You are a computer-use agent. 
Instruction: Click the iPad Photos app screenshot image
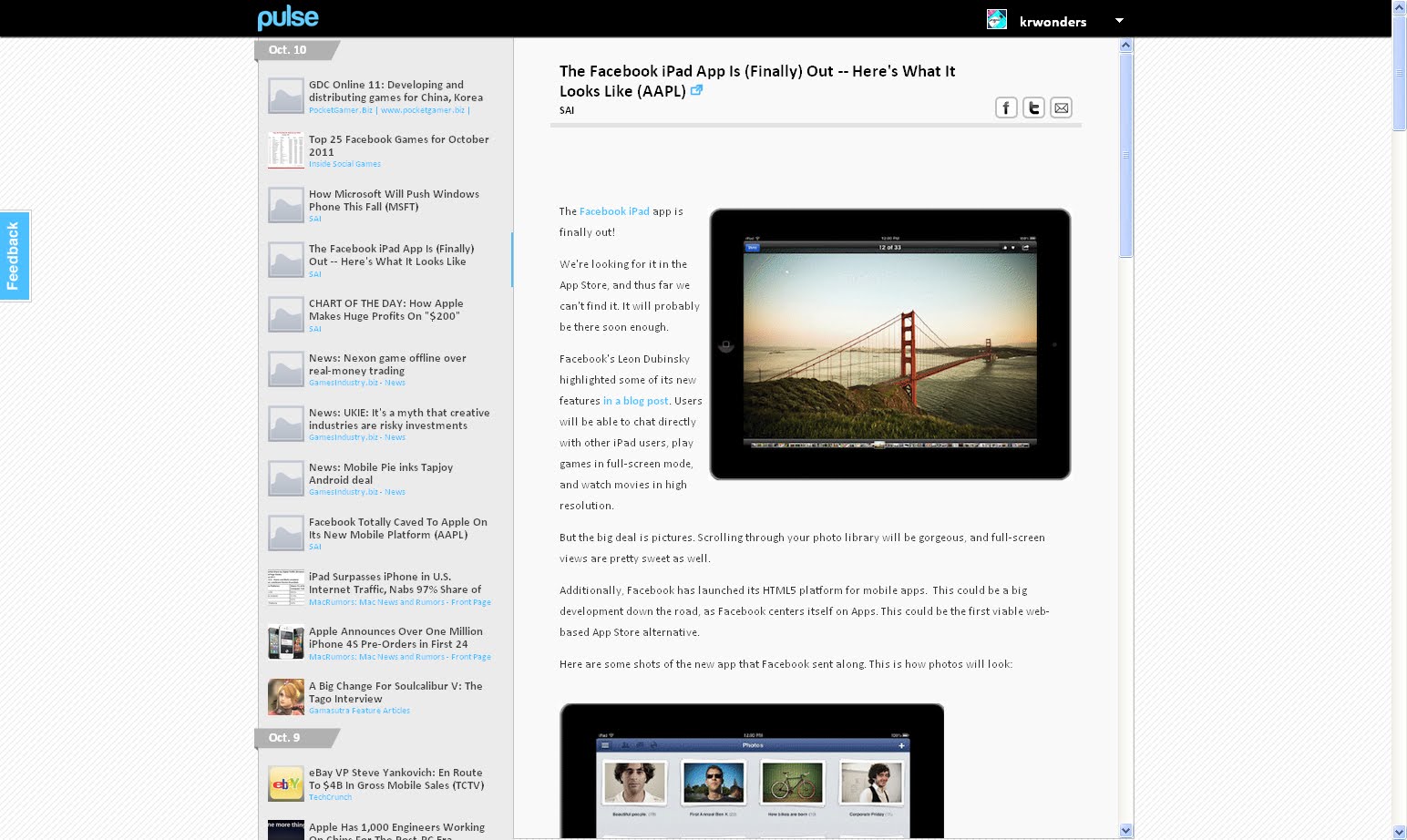coord(752,771)
